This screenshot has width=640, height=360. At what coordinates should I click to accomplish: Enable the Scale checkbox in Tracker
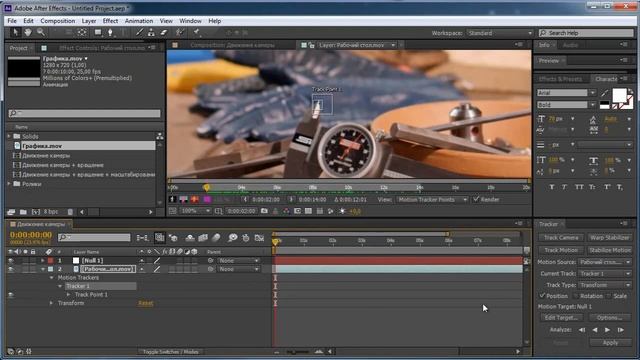(x=609, y=296)
